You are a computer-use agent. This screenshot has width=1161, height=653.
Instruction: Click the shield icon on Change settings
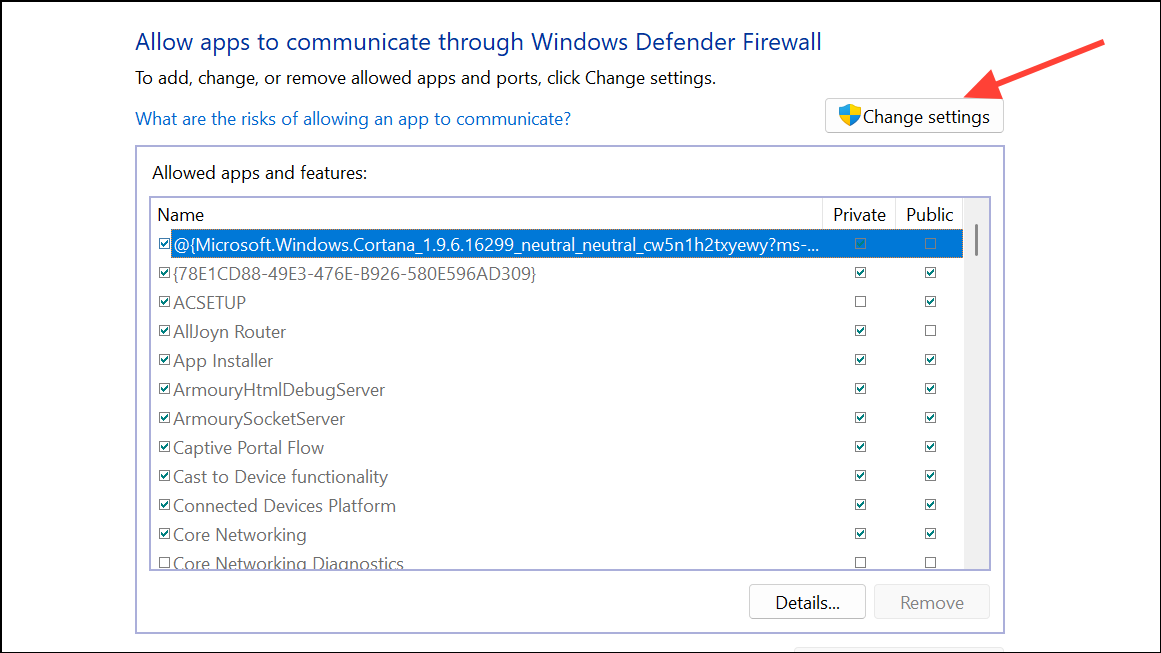tap(849, 115)
